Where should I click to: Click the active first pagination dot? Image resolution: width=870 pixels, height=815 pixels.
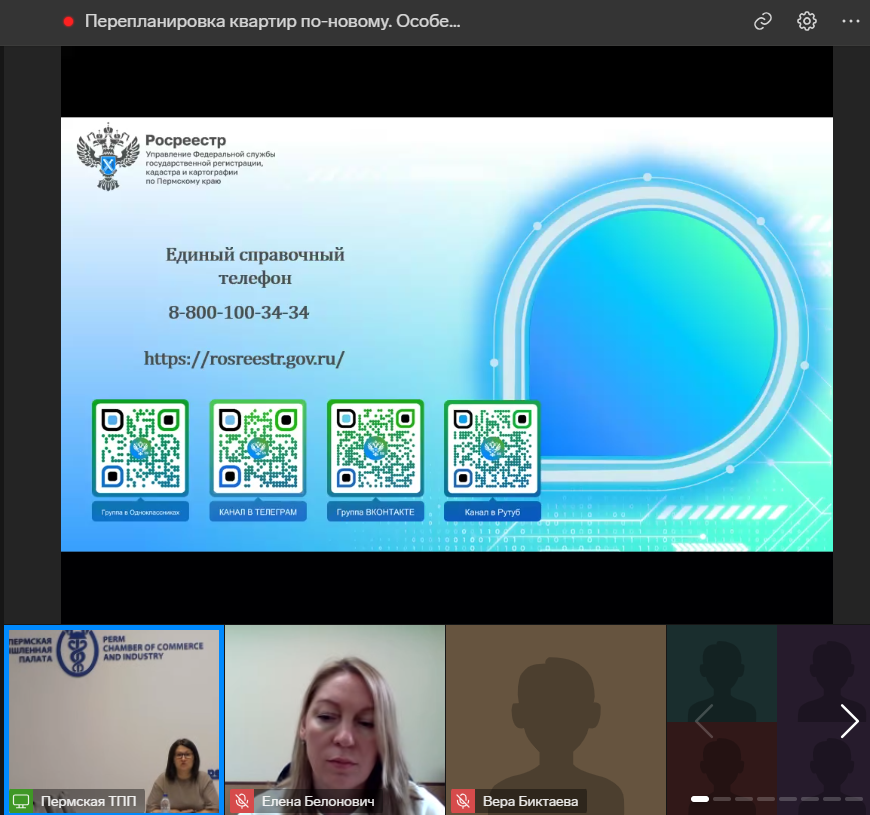click(x=700, y=799)
